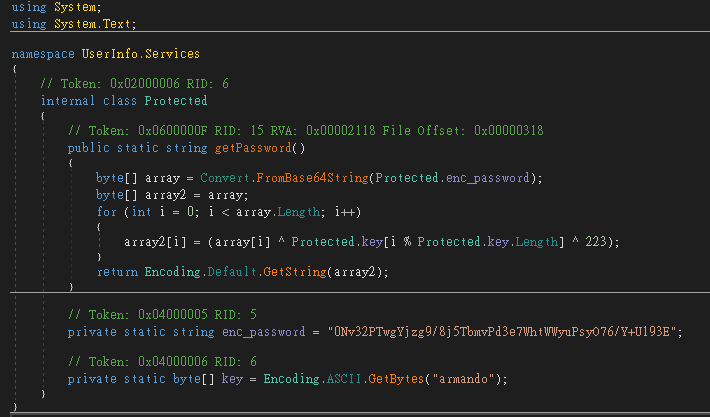
Task: Click the "armando" string literal
Action: pyautogui.click(x=461, y=379)
